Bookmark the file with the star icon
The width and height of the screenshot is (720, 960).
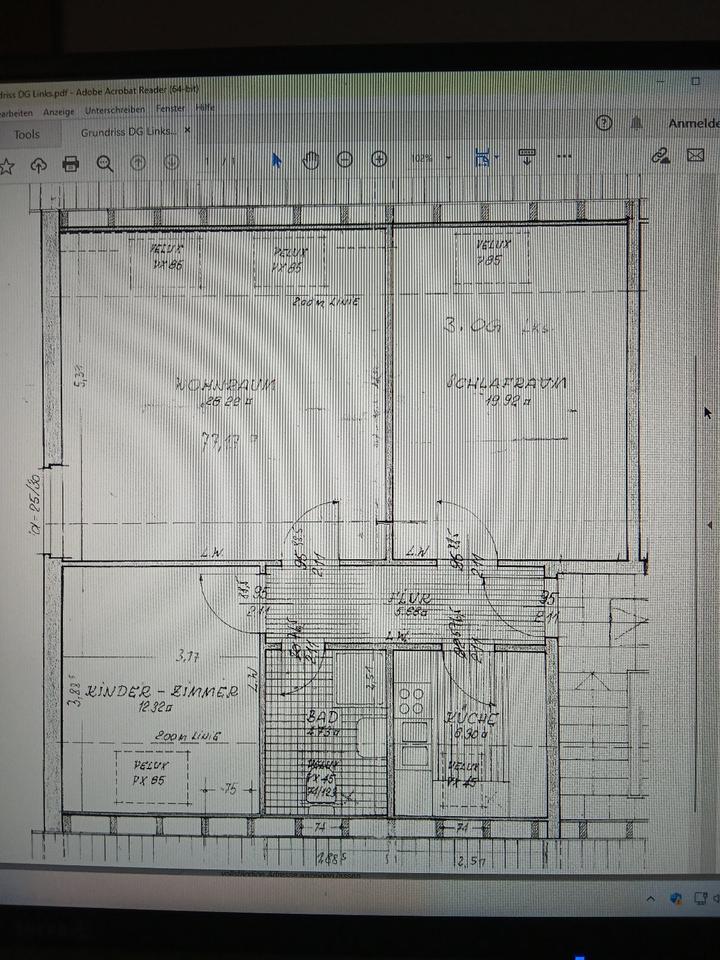pos(6,164)
